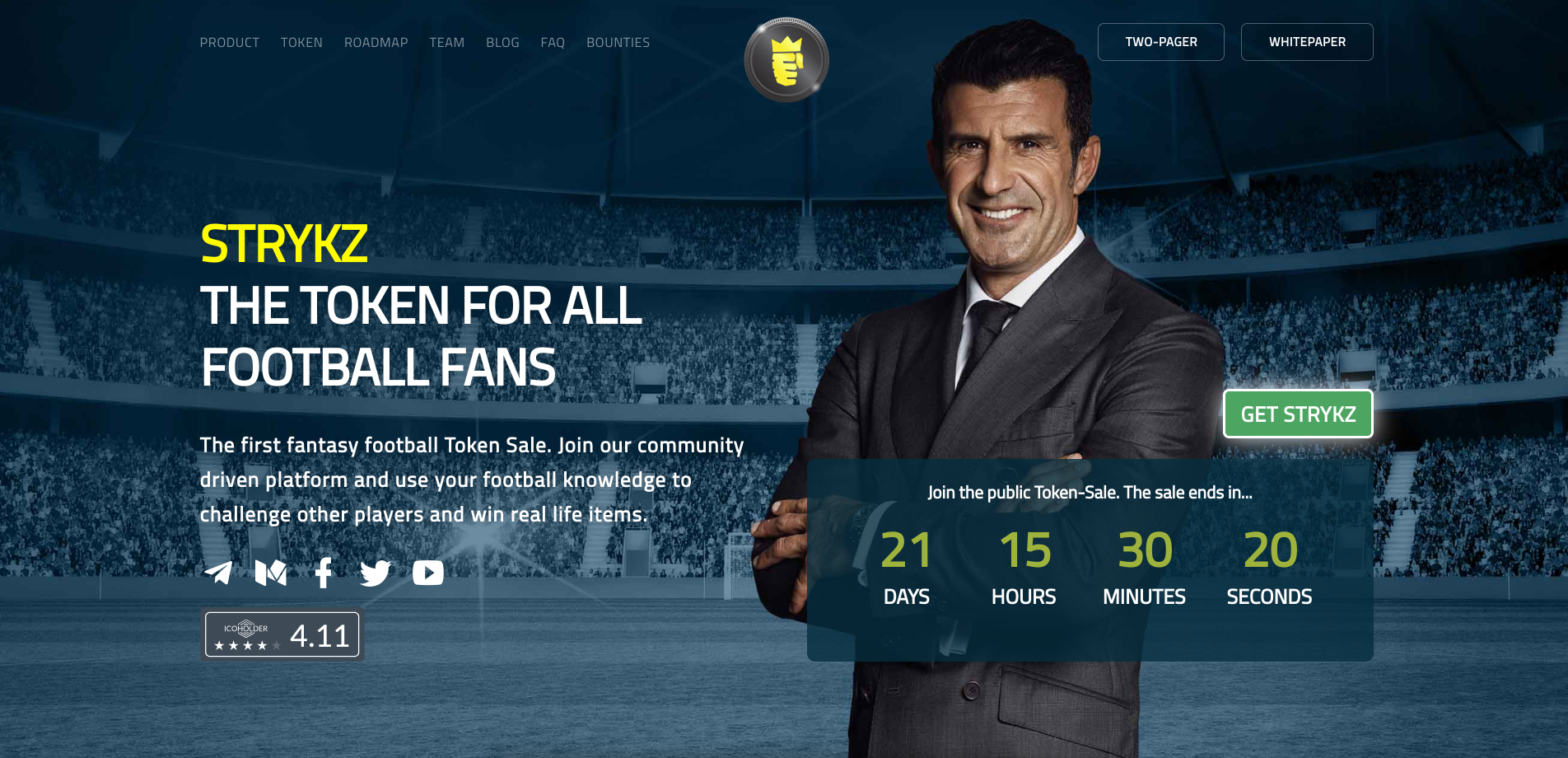Viewport: 1568px width, 758px height.
Task: Open the YouTube play icon
Action: 428,573
